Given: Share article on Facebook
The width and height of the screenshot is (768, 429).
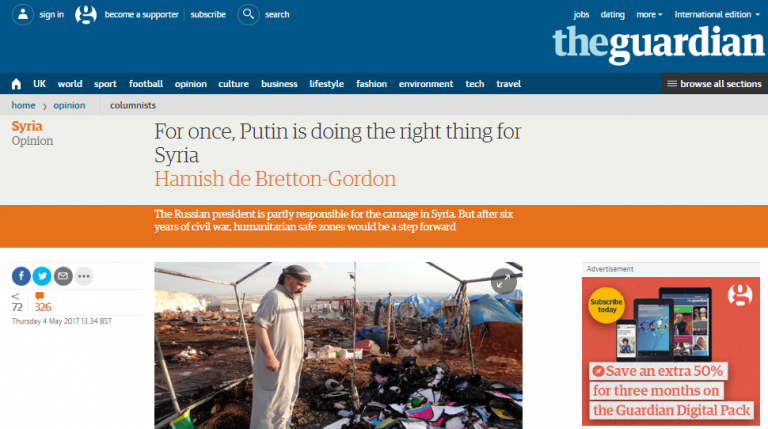Looking at the screenshot, I should pos(21,276).
